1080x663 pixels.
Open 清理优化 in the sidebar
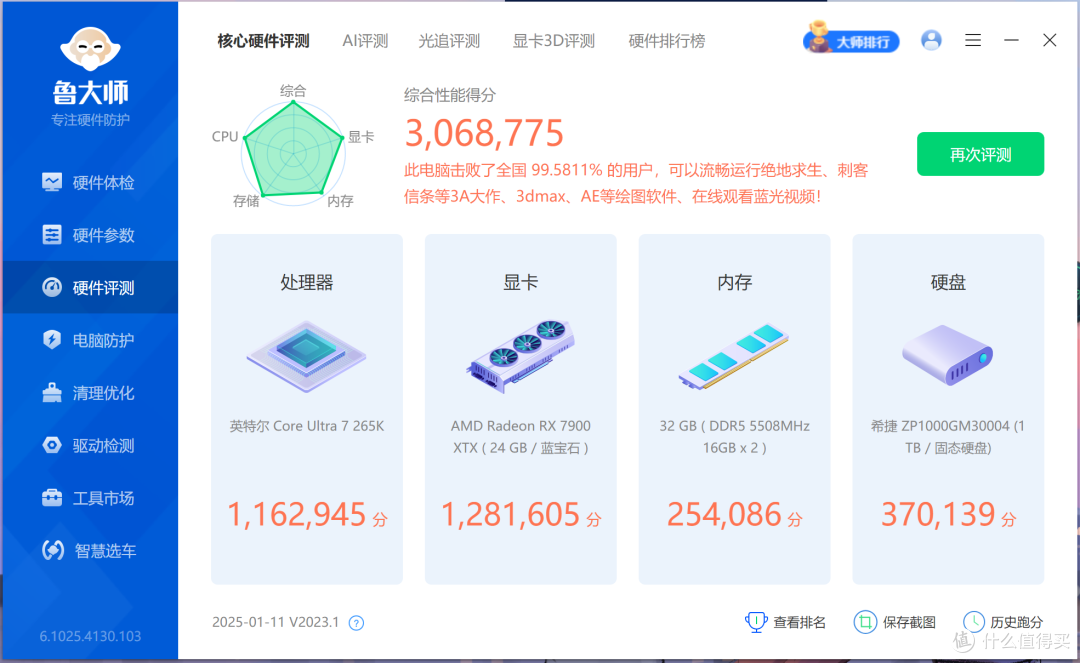(x=90, y=392)
